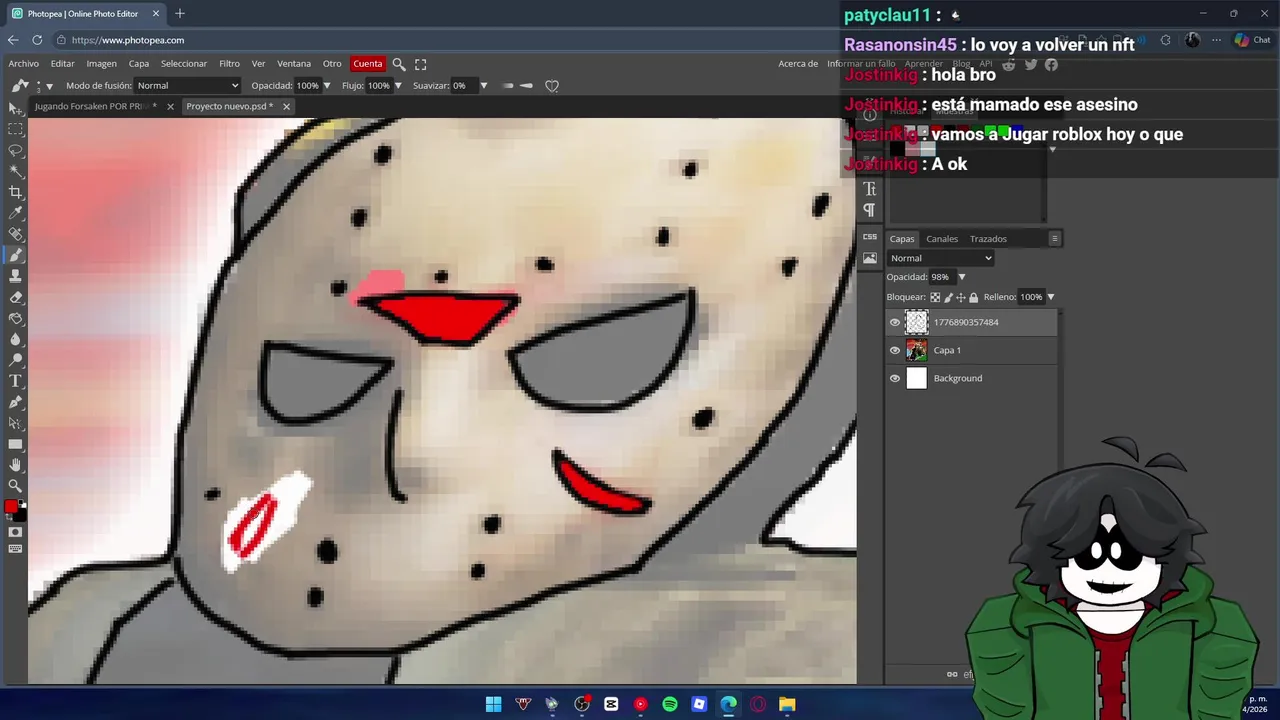Open the Flujo 100% arrow

click(x=398, y=86)
